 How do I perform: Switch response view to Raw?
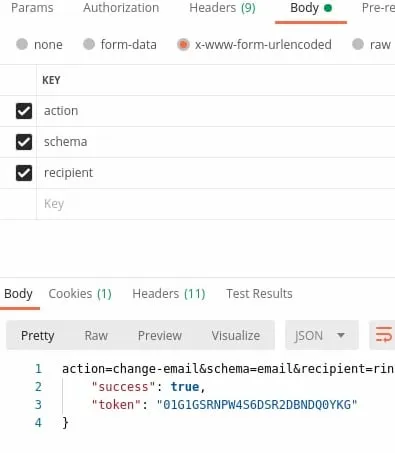96,335
